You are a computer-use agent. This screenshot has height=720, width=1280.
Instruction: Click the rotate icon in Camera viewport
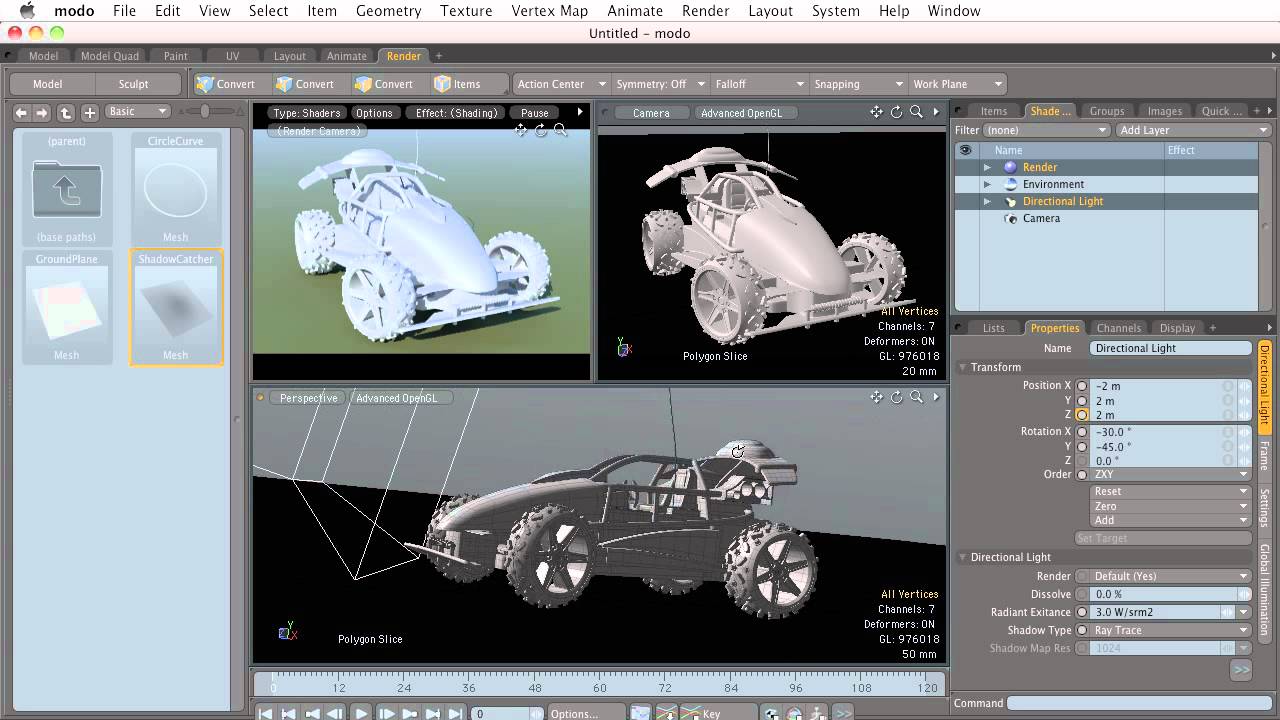[896, 112]
